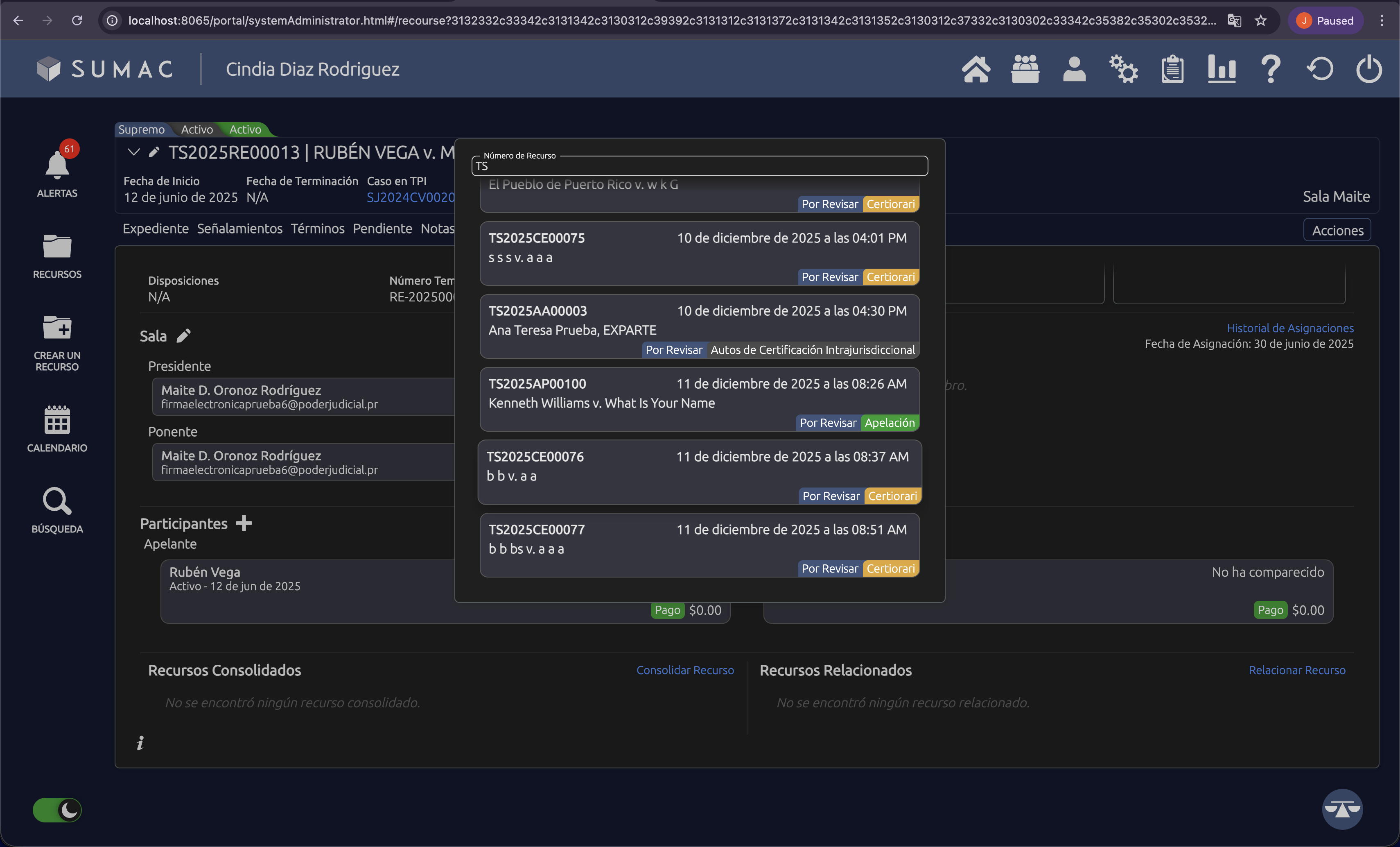This screenshot has height=847, width=1400.
Task: Open the Calendario sidebar icon
Action: 57,420
